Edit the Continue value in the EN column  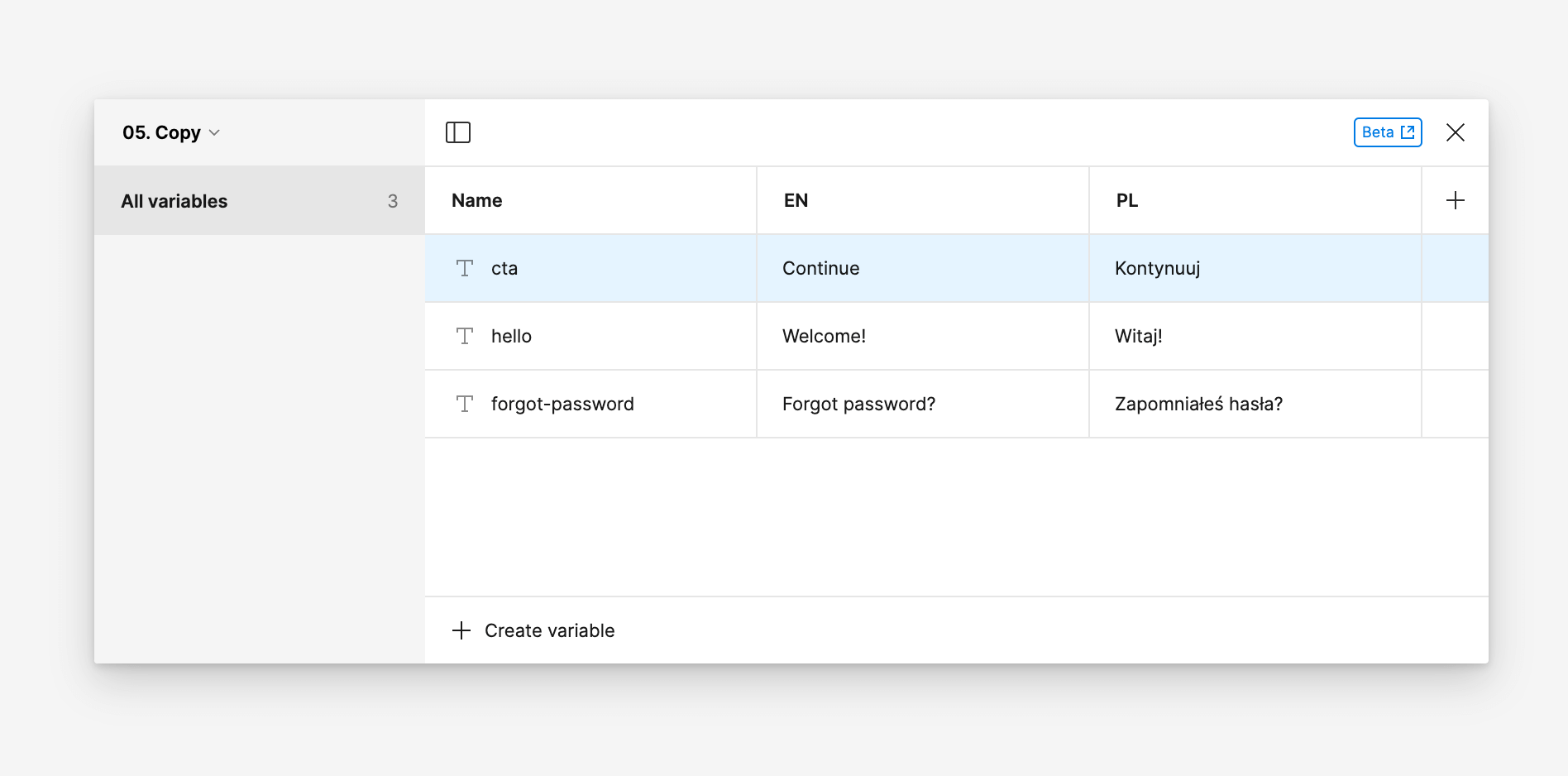[820, 268]
